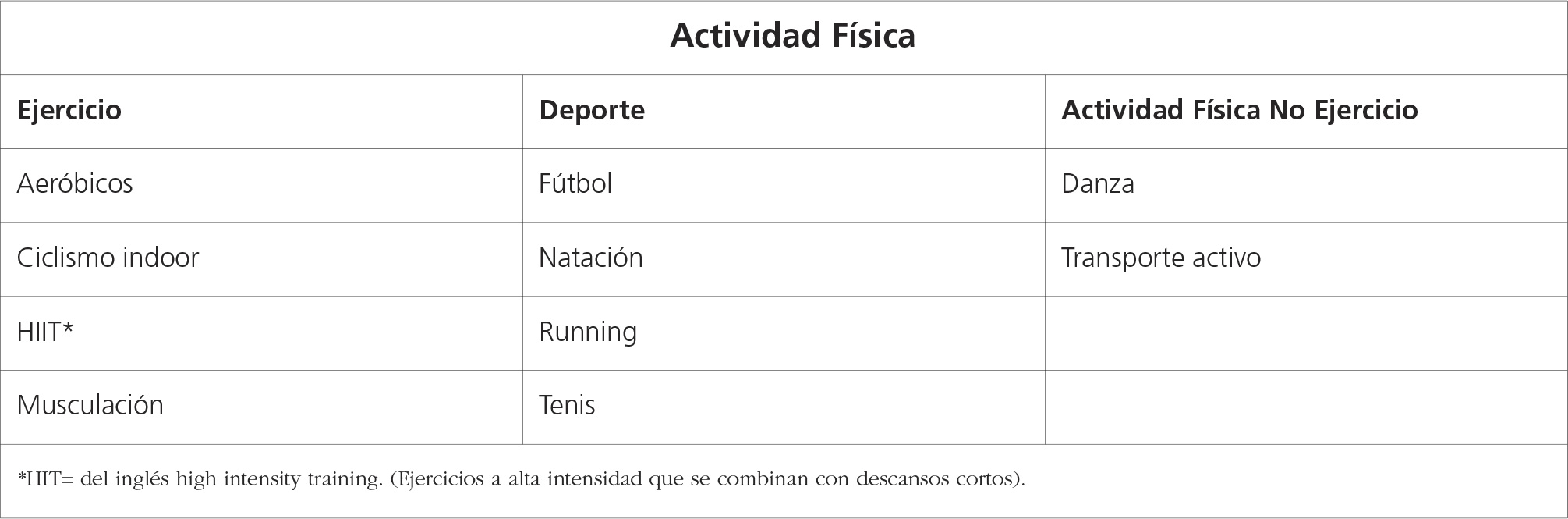Select the HIIT* cell

(45, 332)
